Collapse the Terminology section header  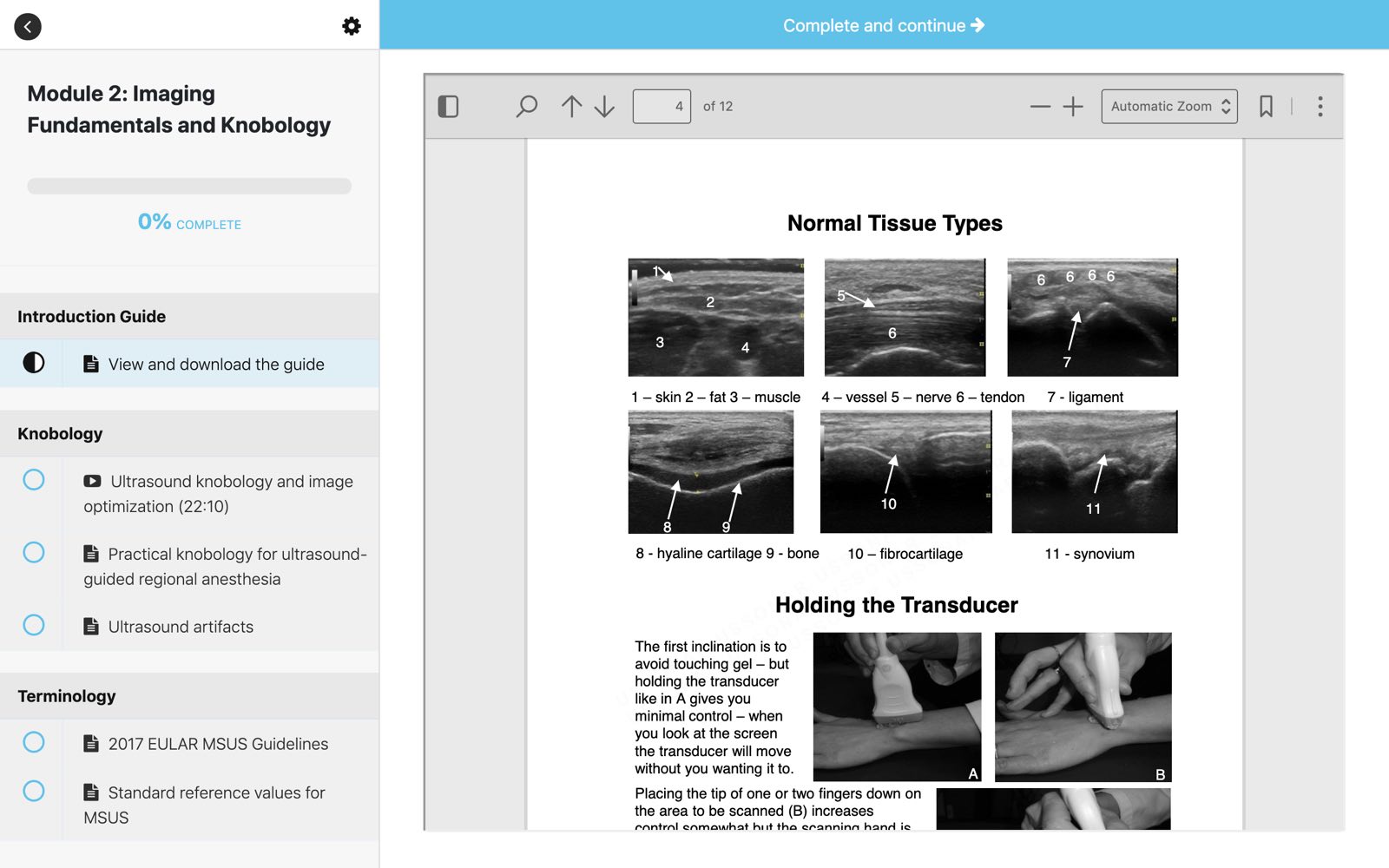189,696
